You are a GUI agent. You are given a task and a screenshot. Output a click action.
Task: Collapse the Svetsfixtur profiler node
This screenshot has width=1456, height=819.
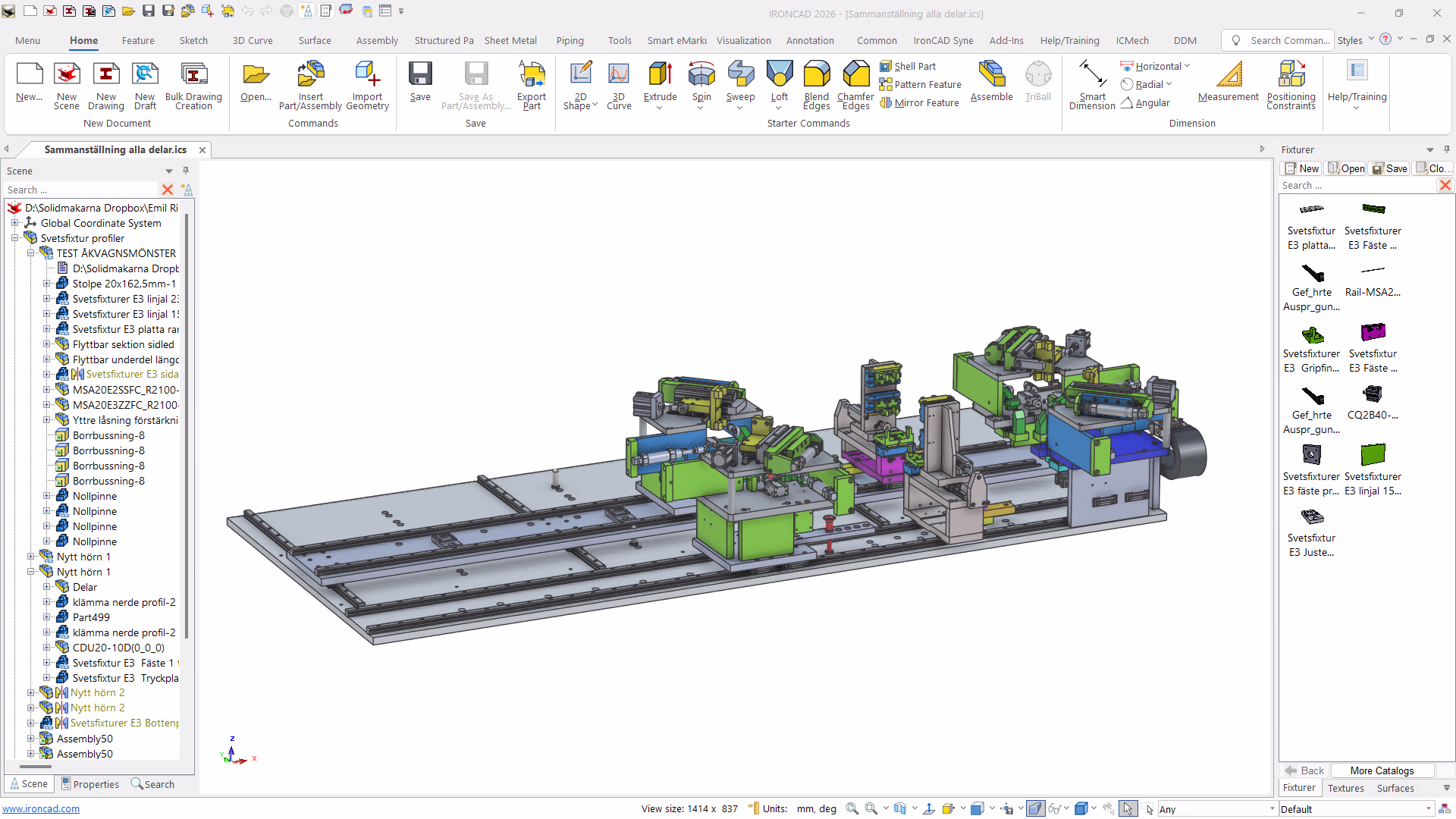pos(14,238)
